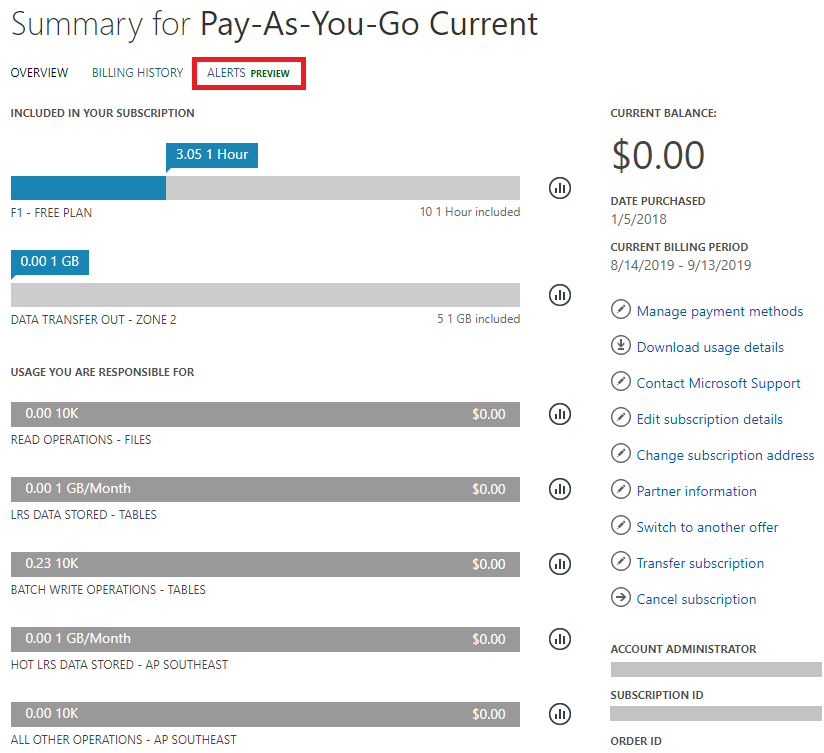The width and height of the screenshot is (824, 753).
Task: Open chart icon for Batch Write Operations - Tables
Action: coord(560,564)
